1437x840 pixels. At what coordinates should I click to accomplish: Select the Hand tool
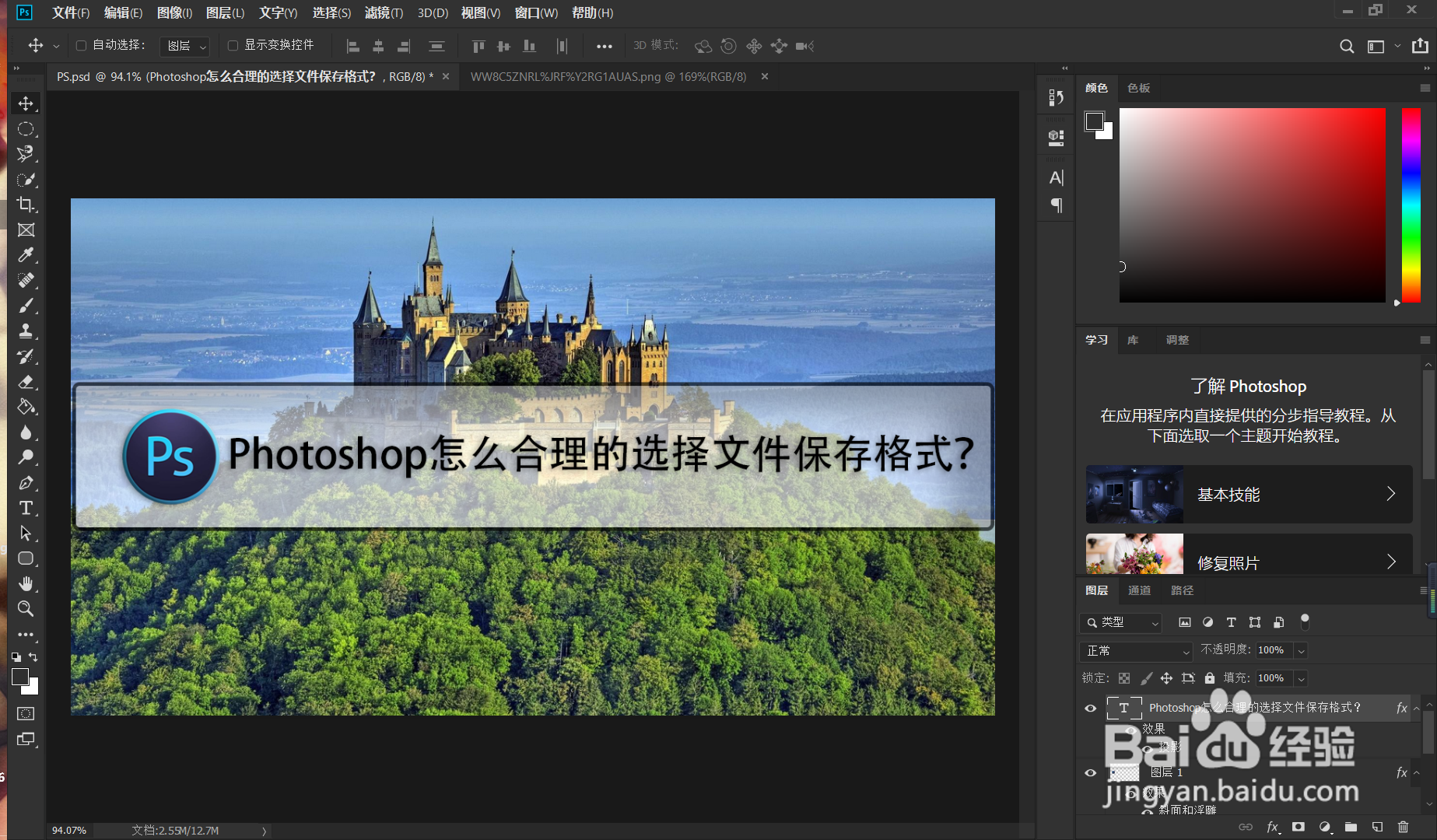[26, 584]
